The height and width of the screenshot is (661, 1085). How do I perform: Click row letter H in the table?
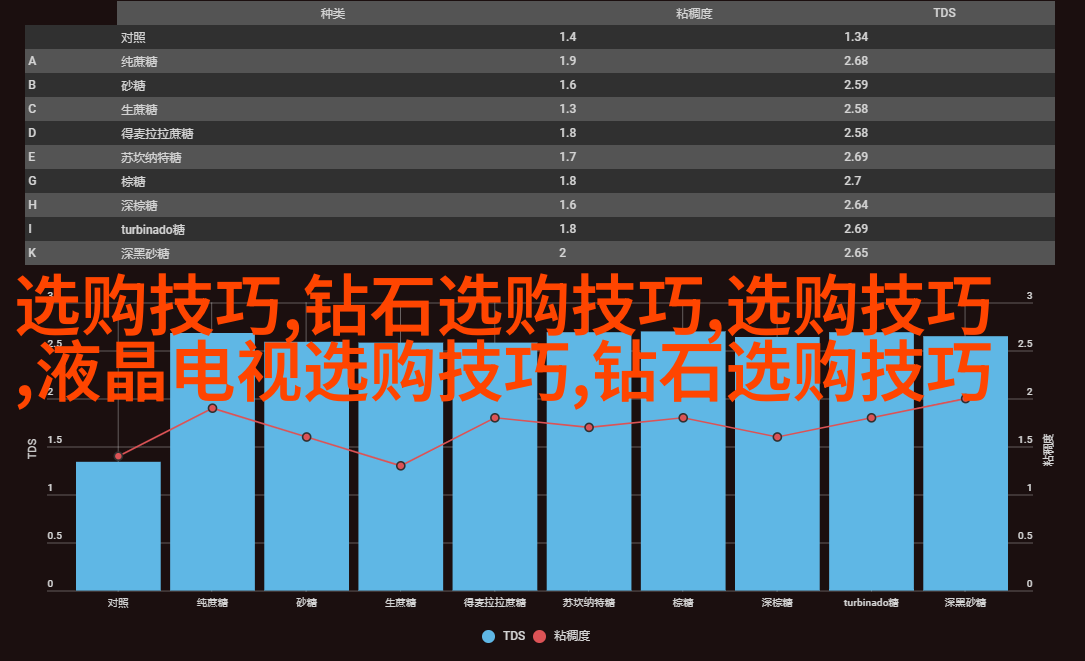pos(32,205)
